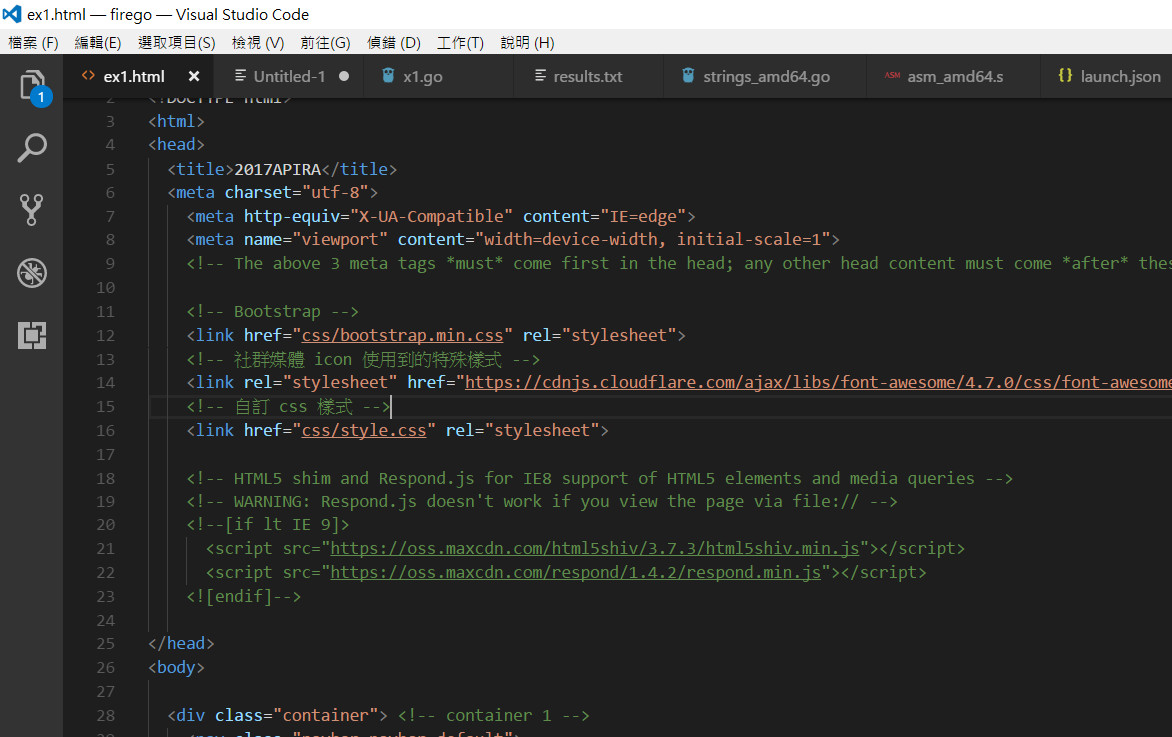Open the Search sidebar icon

pyautogui.click(x=32, y=148)
